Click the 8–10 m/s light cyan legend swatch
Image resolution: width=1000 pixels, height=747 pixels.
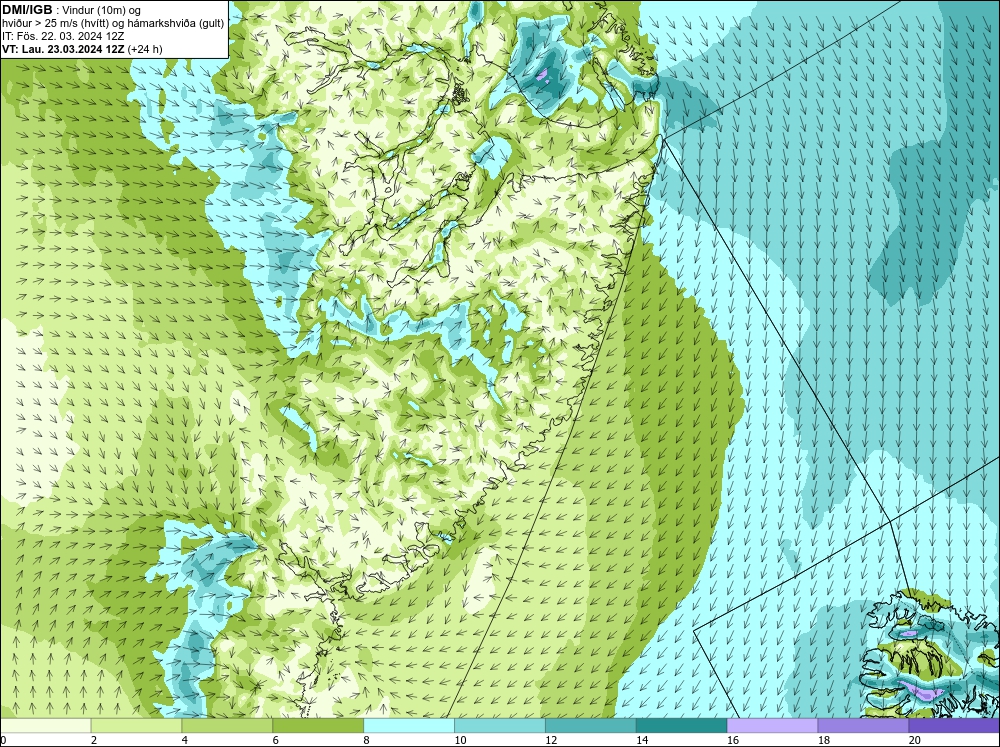[x=409, y=725]
